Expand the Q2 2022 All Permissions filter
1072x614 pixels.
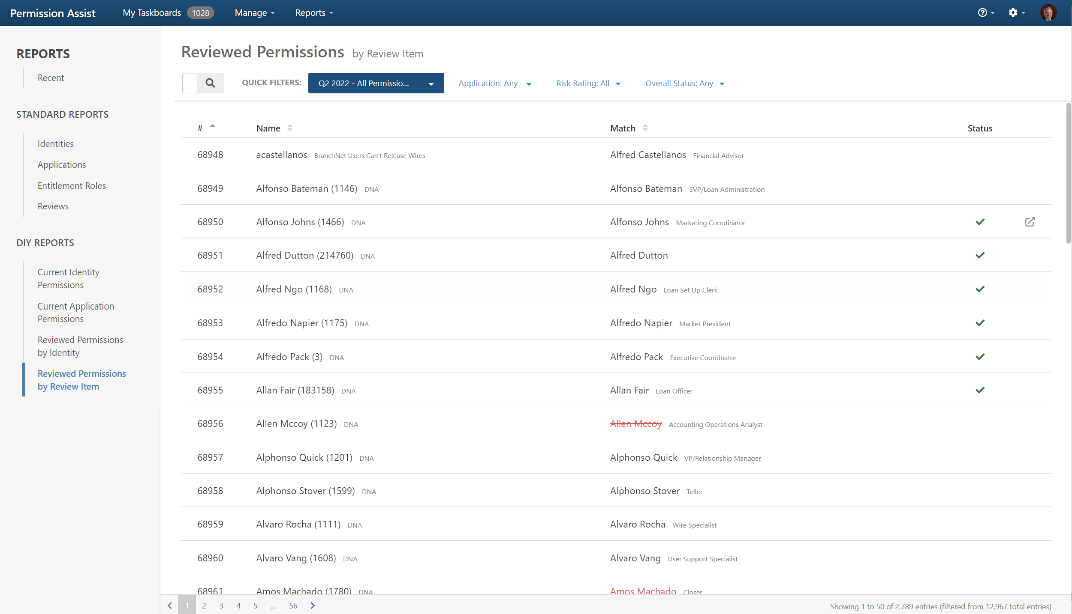click(x=375, y=84)
